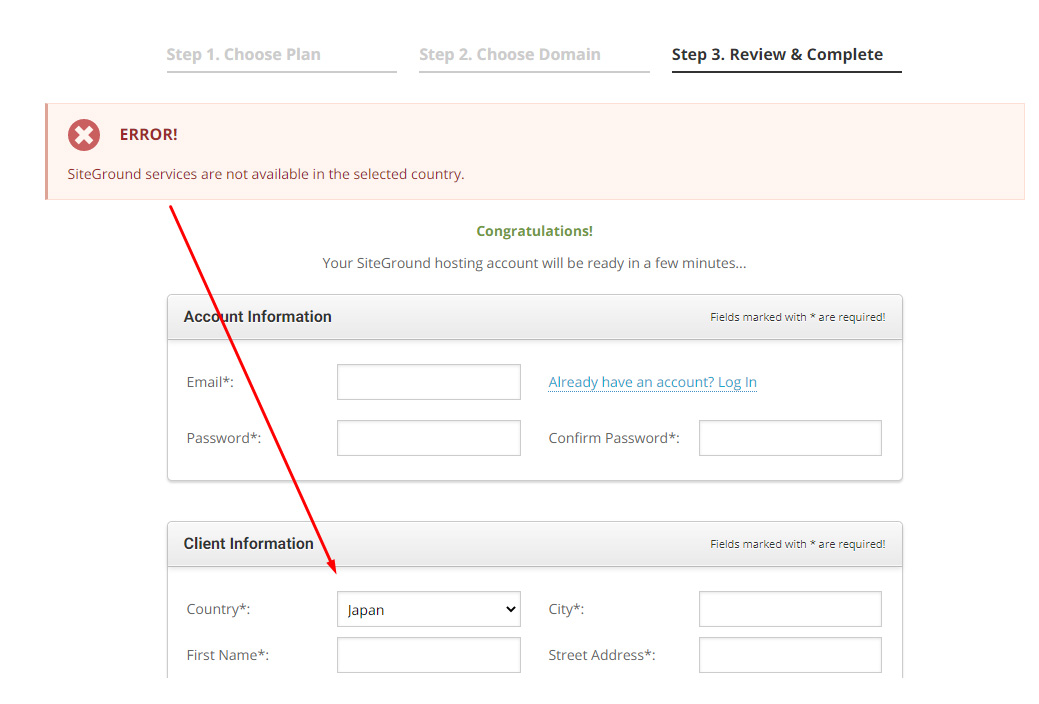
Task: Focus the First Name input field
Action: click(x=429, y=655)
